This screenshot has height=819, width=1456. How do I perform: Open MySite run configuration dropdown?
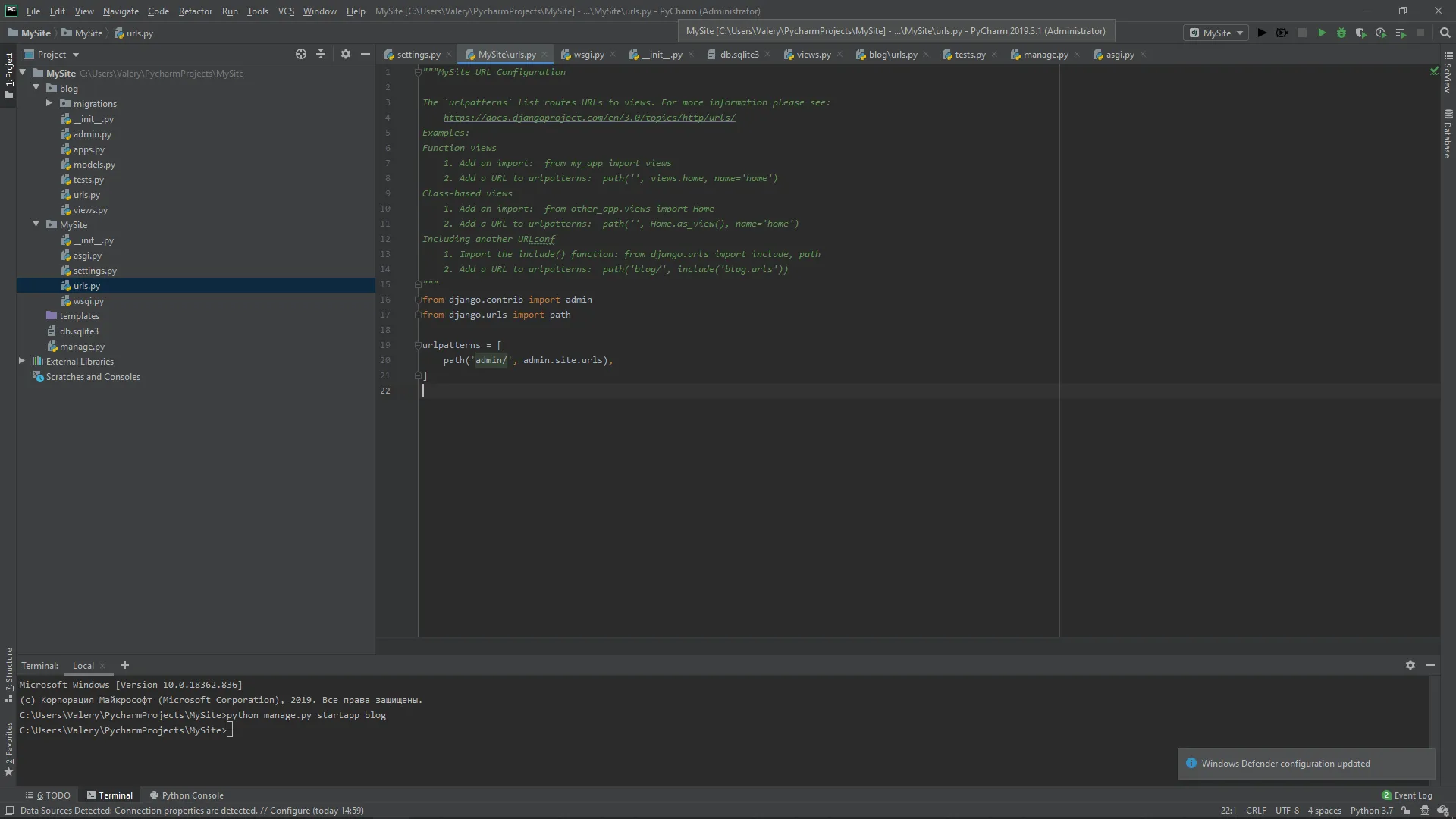click(1217, 33)
